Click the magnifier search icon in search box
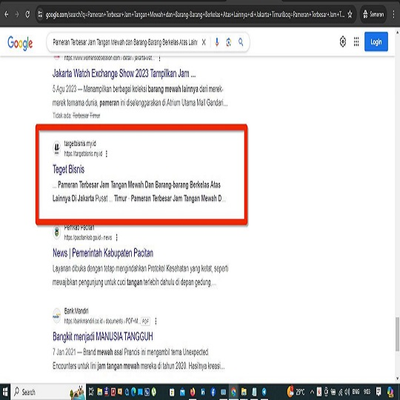Image resolution: width=400 pixels, height=400 pixels. (x=241, y=42)
